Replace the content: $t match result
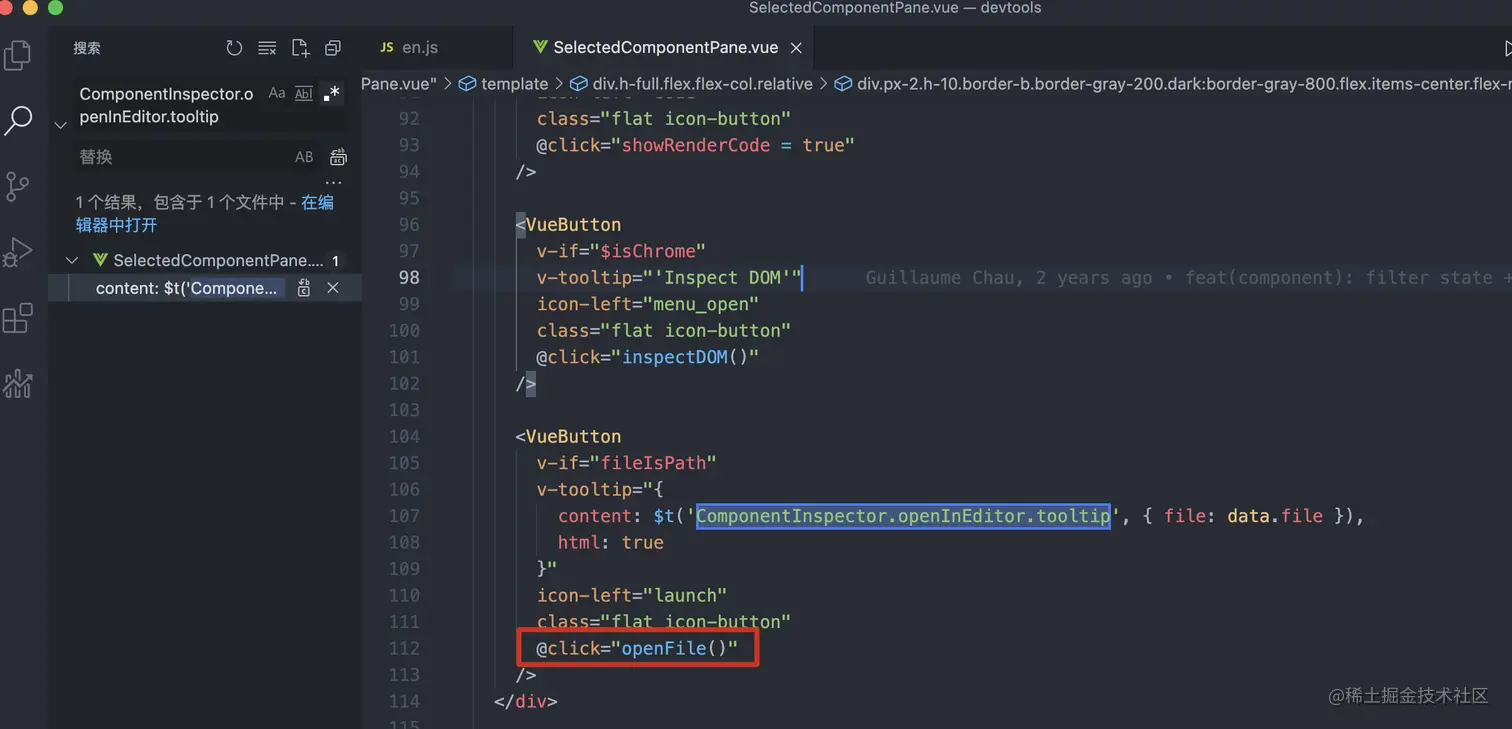This screenshot has height=729, width=1512. (x=304, y=288)
